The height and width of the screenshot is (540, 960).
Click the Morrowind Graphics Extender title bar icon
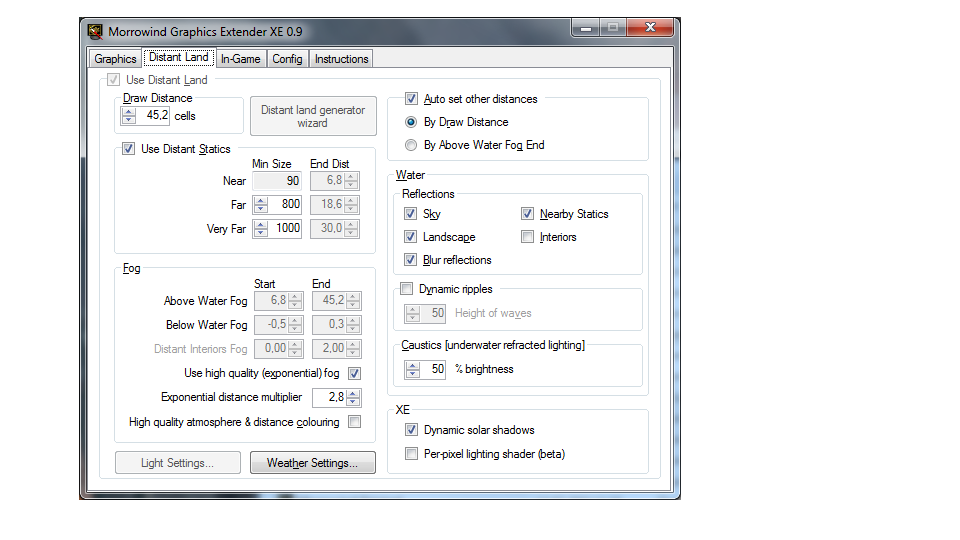[95, 31]
